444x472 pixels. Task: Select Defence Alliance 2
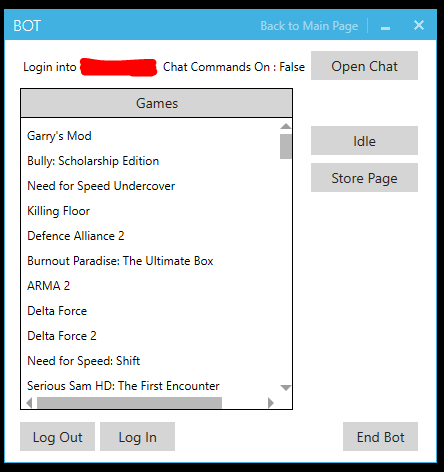76,236
